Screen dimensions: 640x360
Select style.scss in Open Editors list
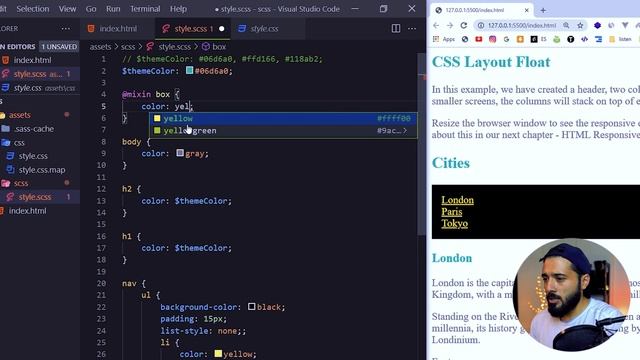(40, 74)
